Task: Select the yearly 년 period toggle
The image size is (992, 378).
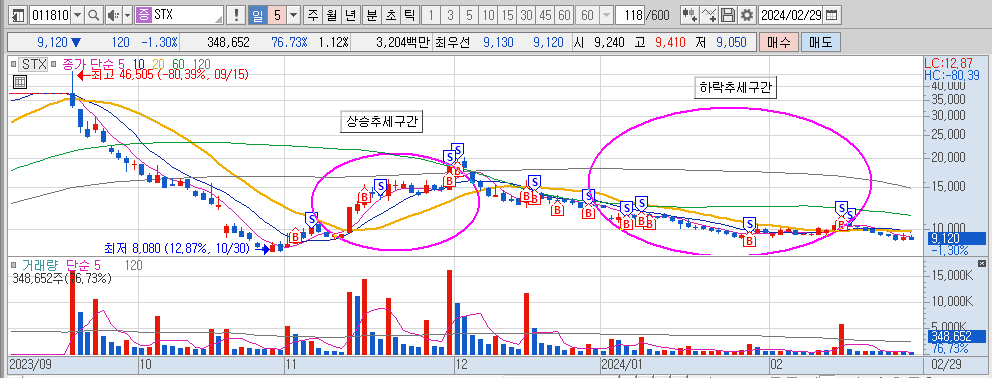Action: pos(352,15)
